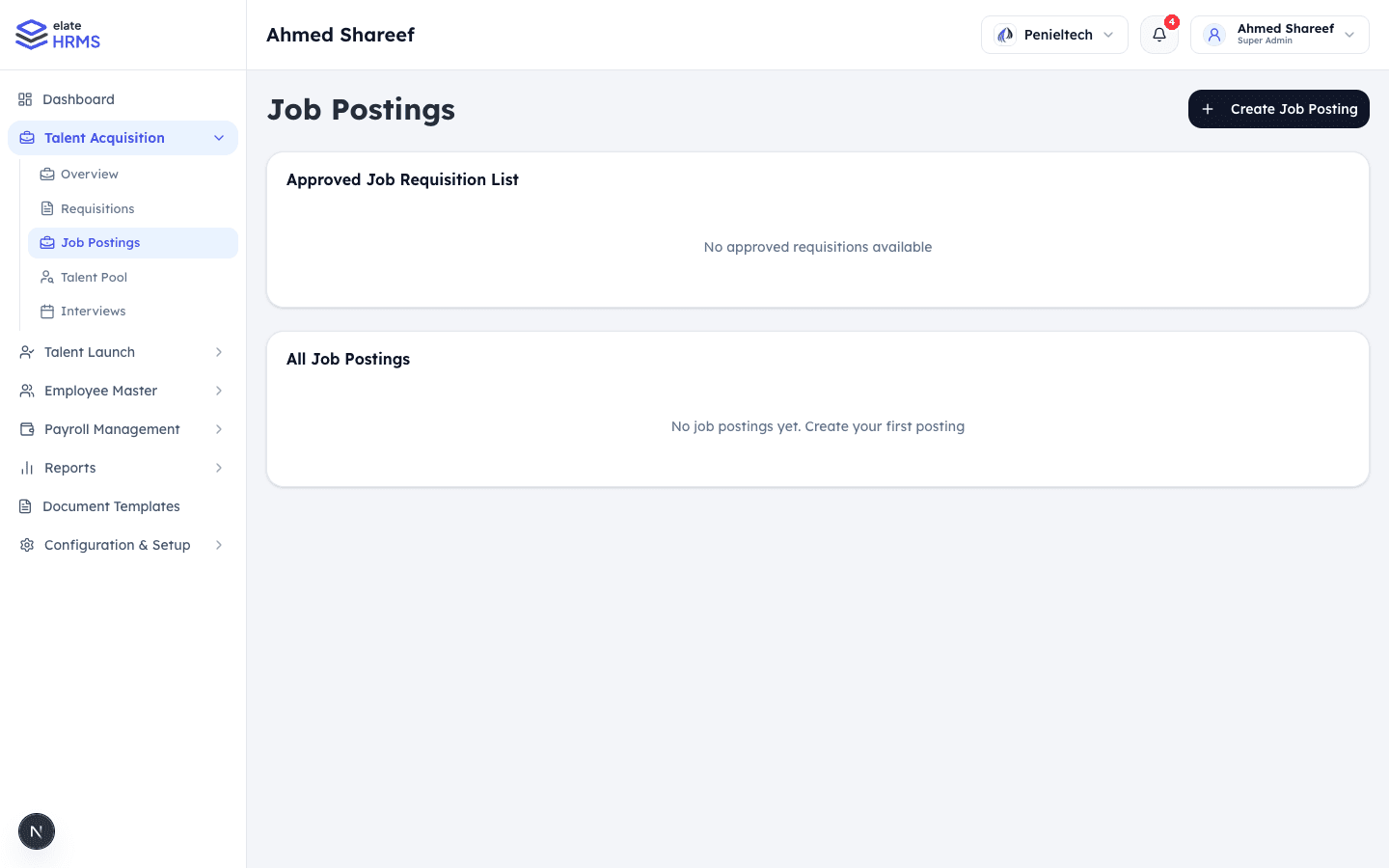Expand the Talent Launch section
Image resolution: width=1389 pixels, height=868 pixels.
pyautogui.click(x=218, y=352)
